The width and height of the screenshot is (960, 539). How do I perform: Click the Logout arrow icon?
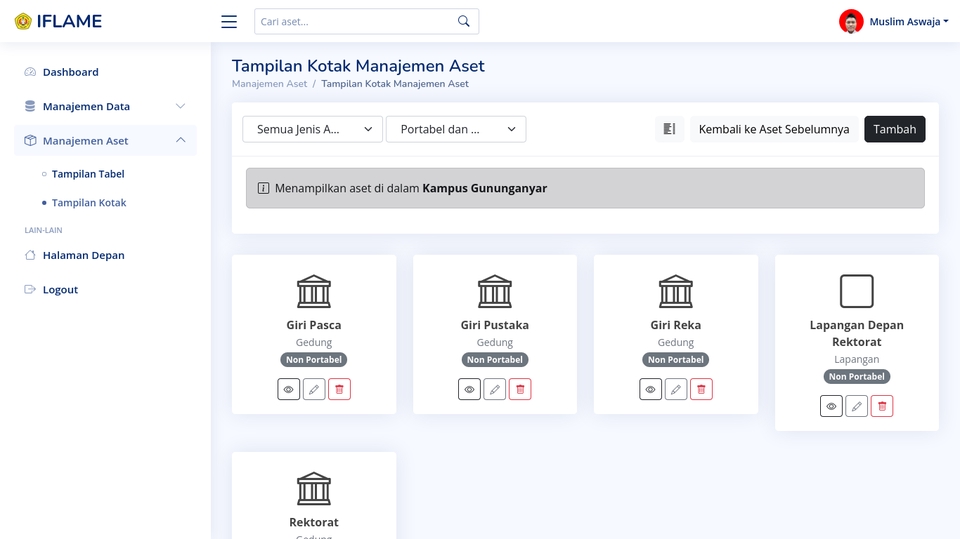[30, 289]
